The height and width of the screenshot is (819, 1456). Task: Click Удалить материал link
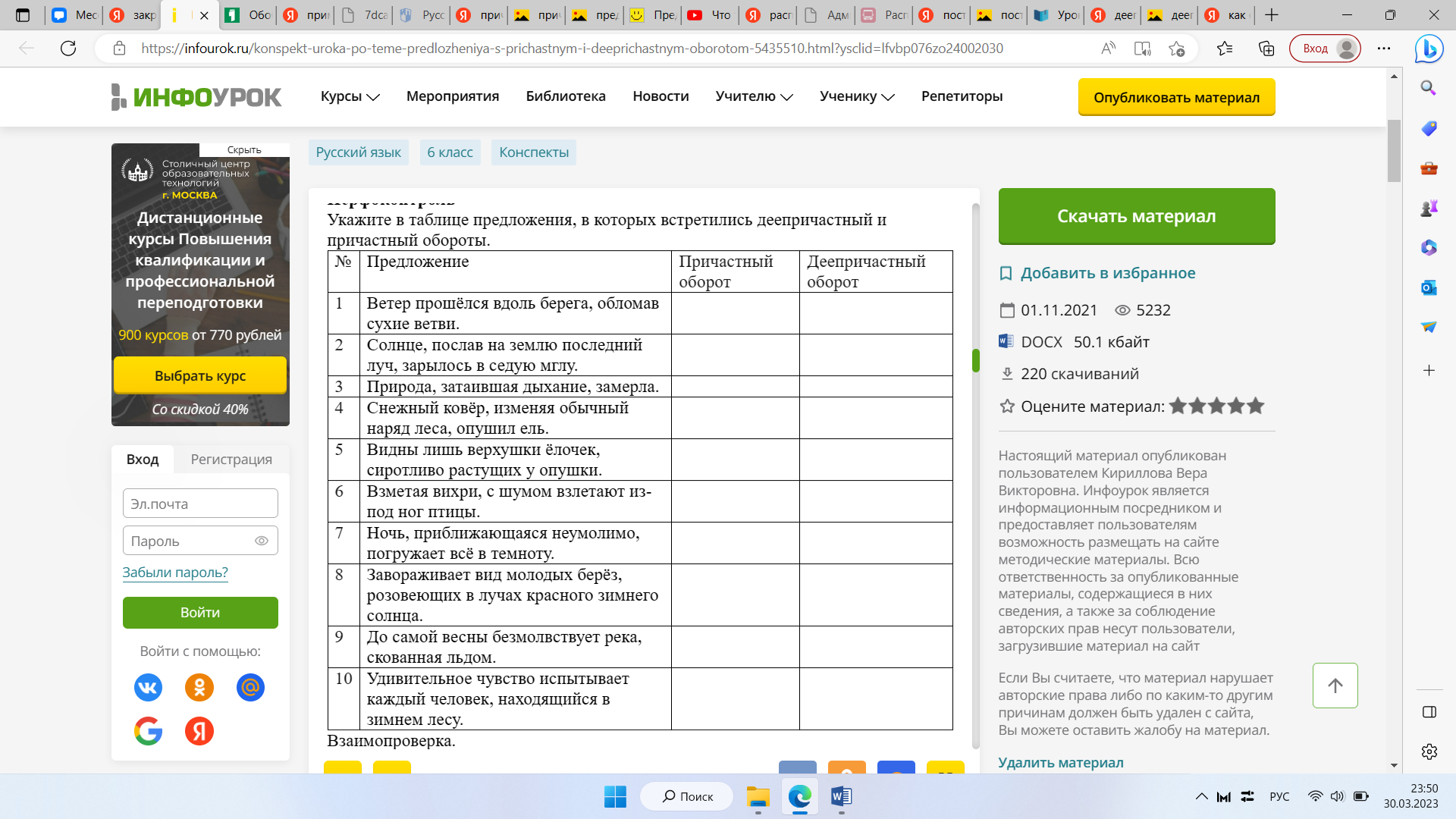(1061, 763)
